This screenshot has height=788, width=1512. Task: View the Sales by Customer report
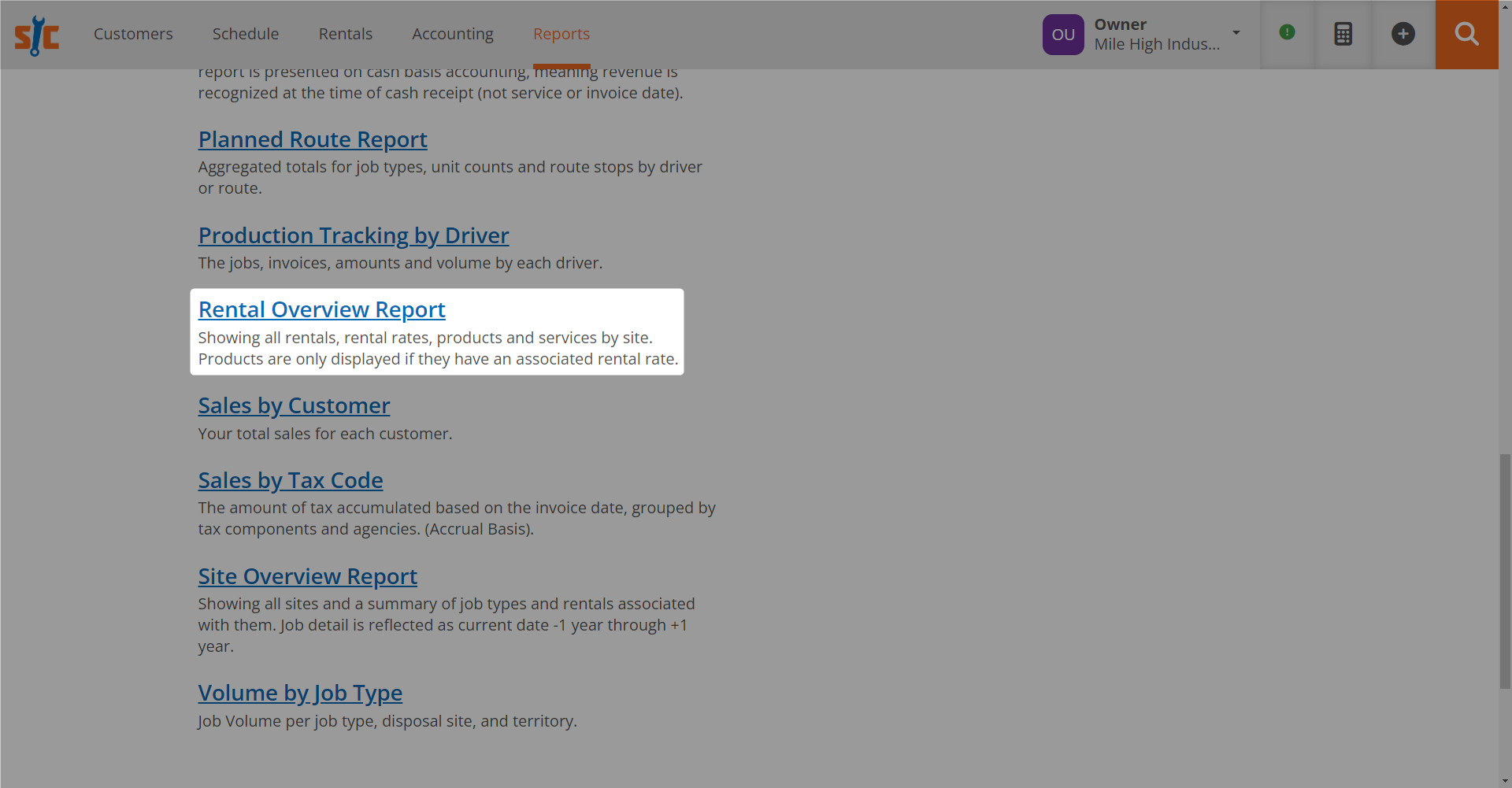click(294, 405)
